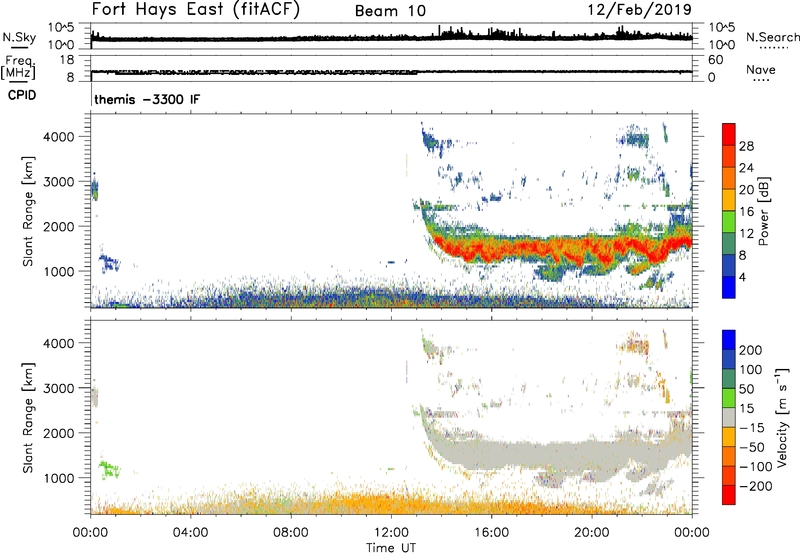The height and width of the screenshot is (554, 800).
Task: Click the 'Fort Hays East (fitACF)' title
Action: pyautogui.click(x=195, y=10)
